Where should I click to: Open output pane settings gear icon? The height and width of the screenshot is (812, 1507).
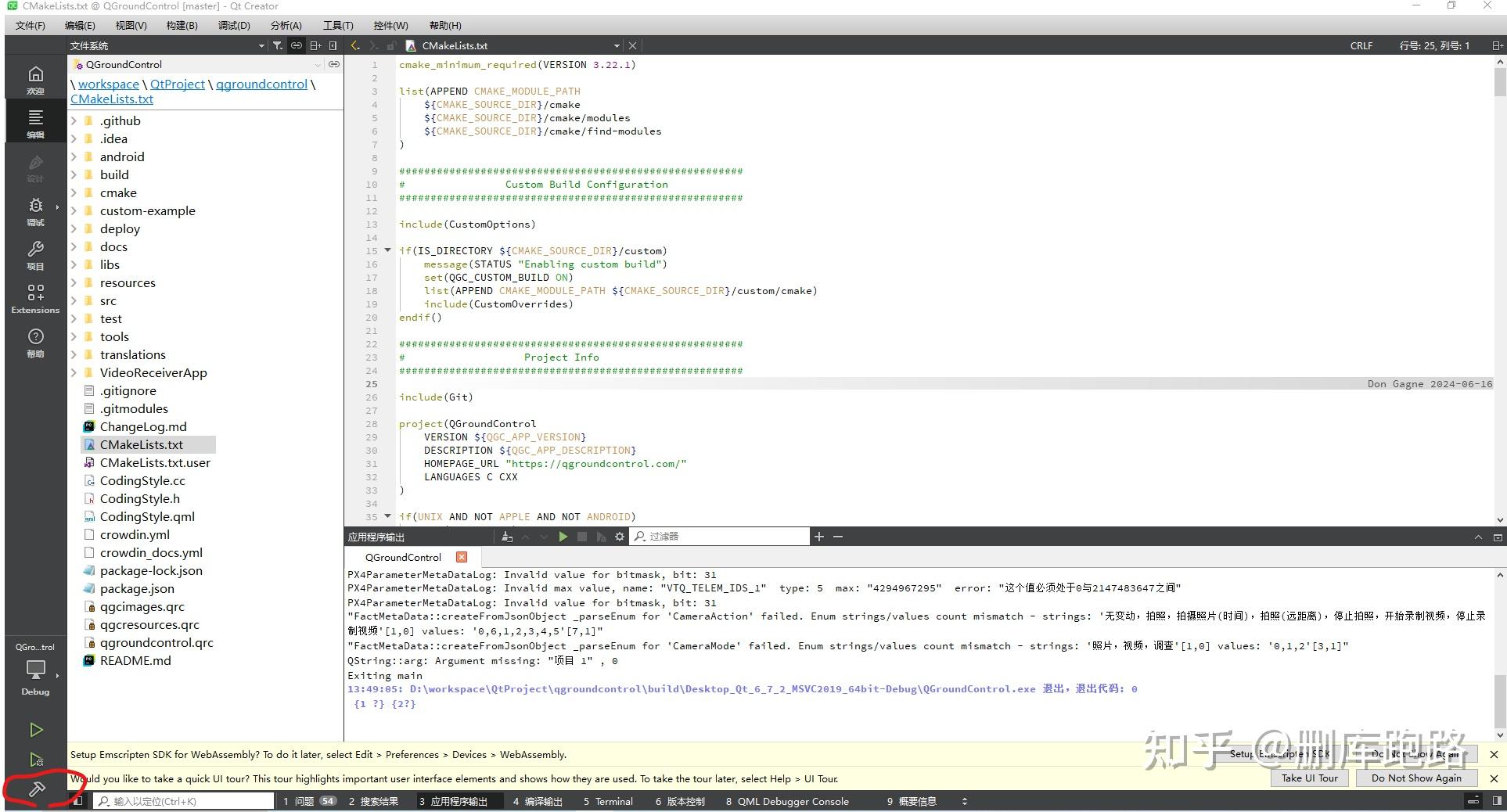(620, 537)
